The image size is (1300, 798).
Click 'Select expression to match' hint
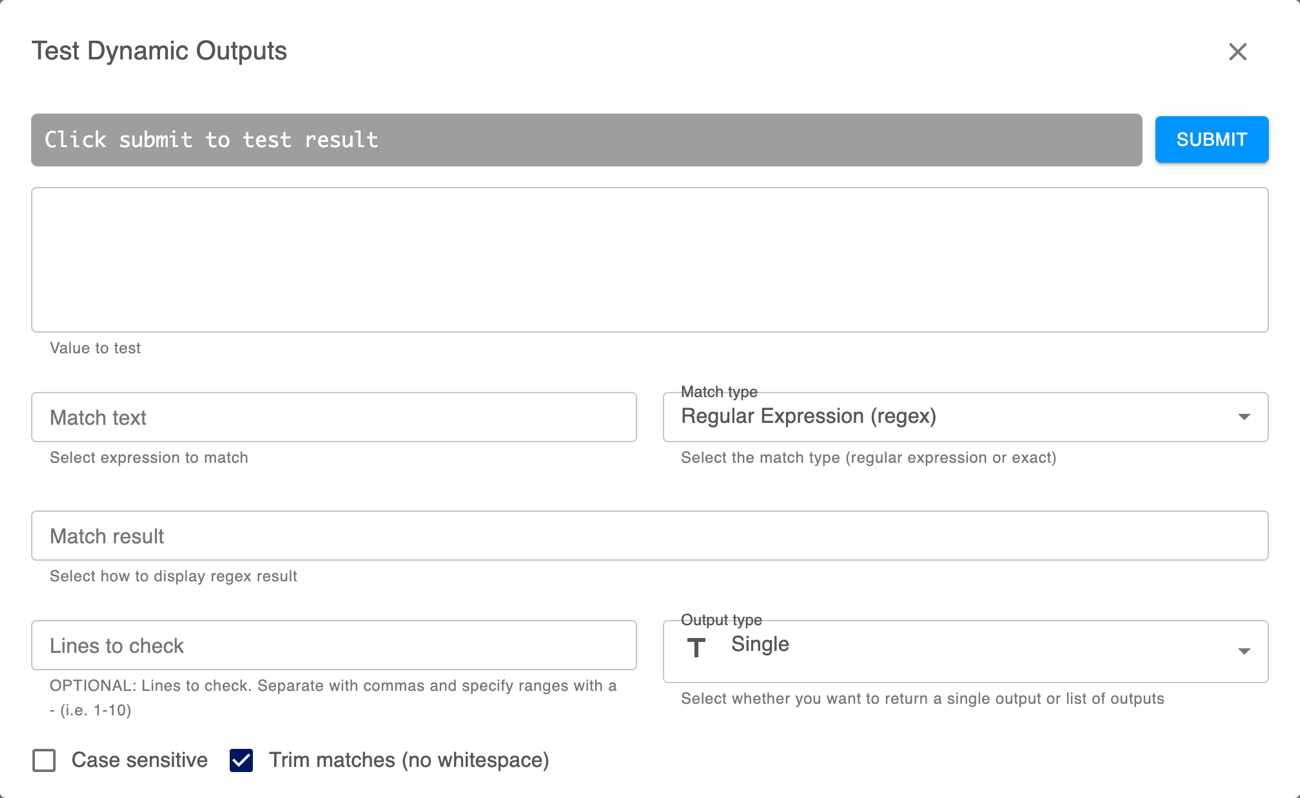[x=149, y=457]
